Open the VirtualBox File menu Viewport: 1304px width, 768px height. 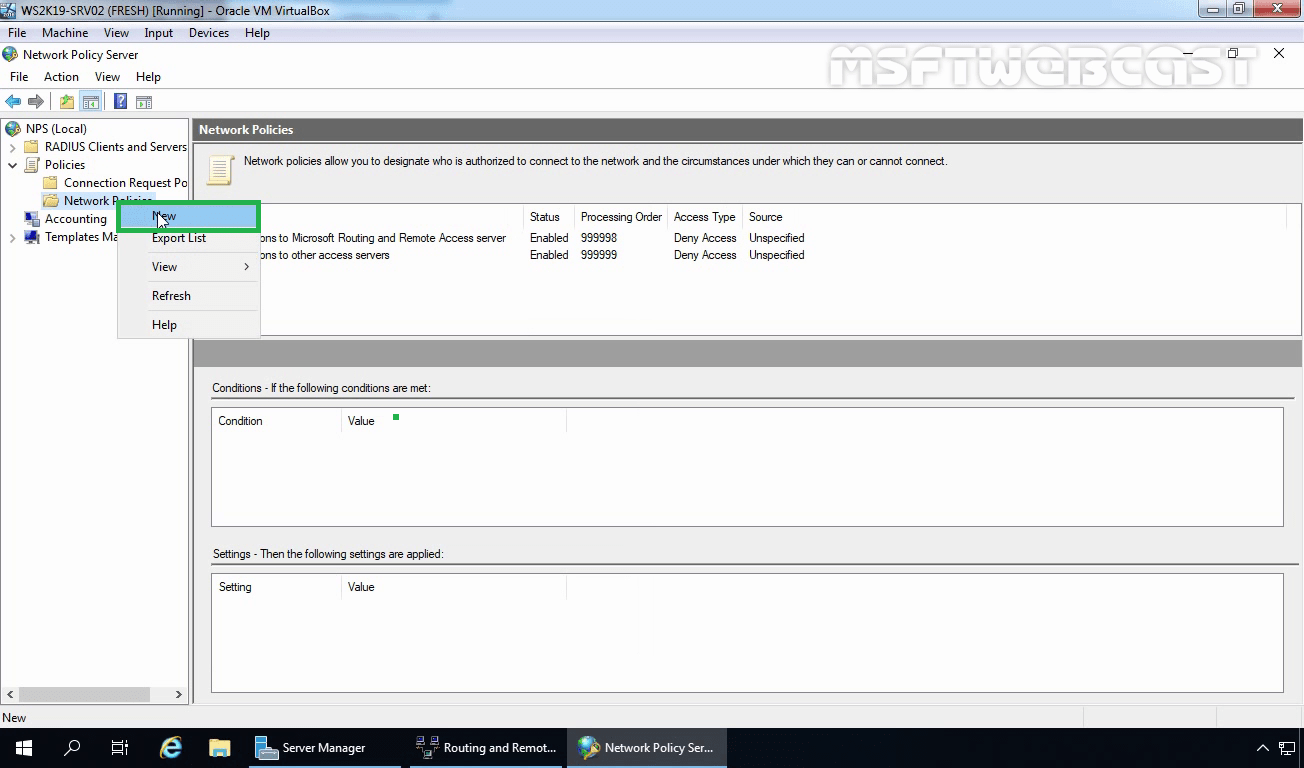pyautogui.click(x=17, y=33)
